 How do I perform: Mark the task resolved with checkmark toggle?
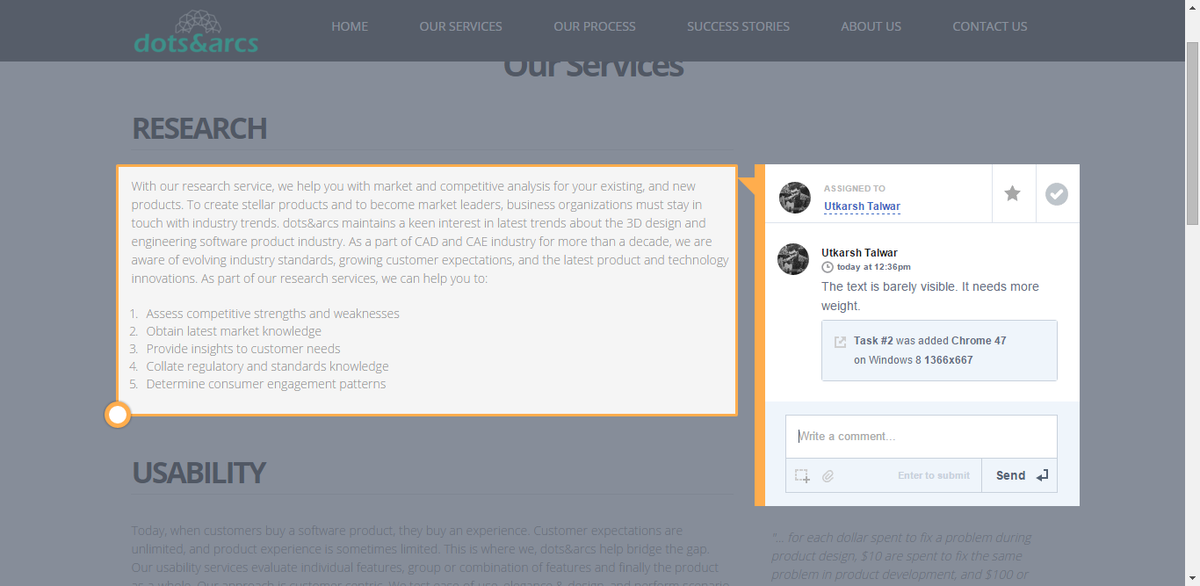point(1056,194)
